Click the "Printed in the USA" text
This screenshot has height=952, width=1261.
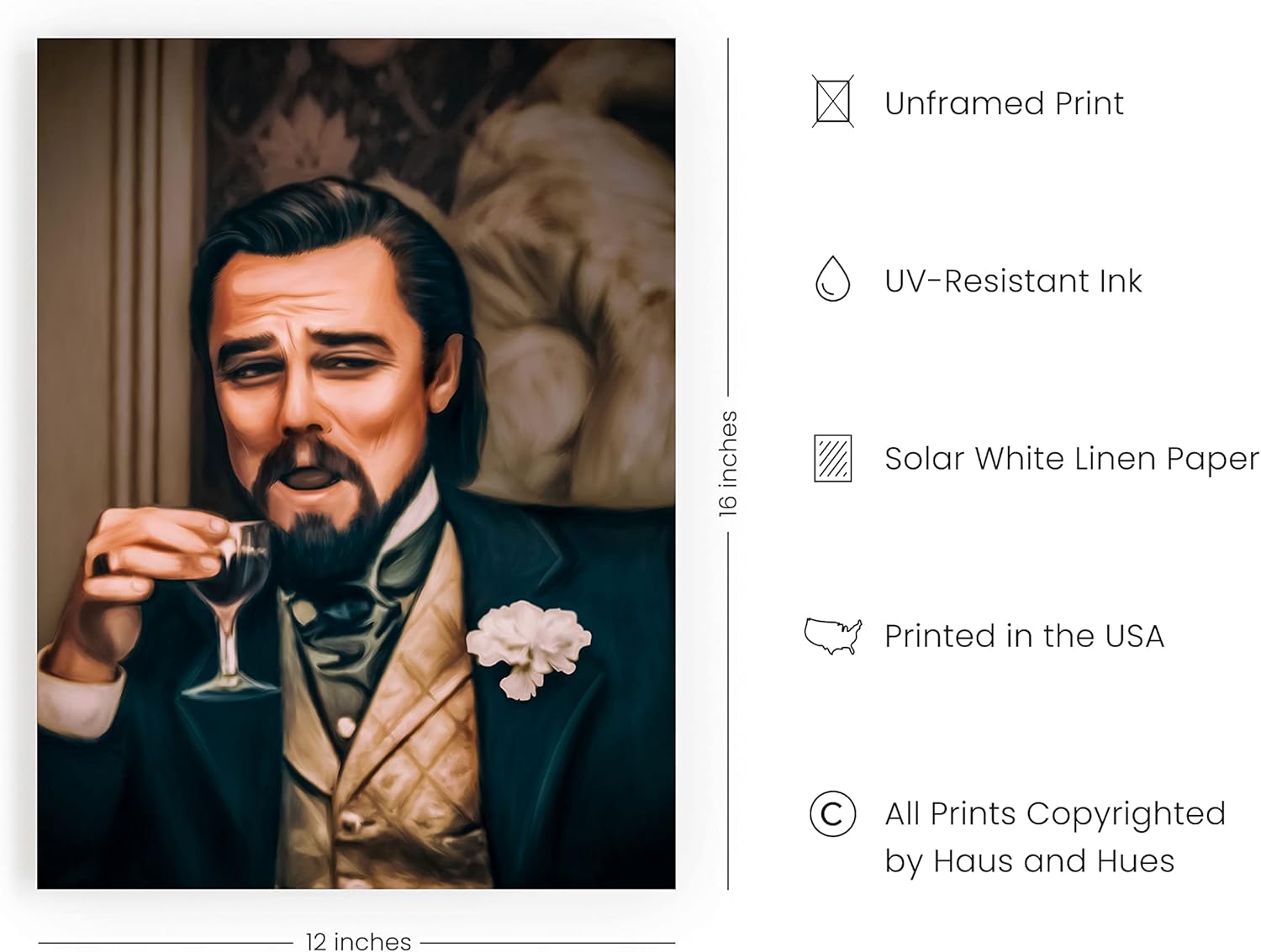coord(1023,636)
